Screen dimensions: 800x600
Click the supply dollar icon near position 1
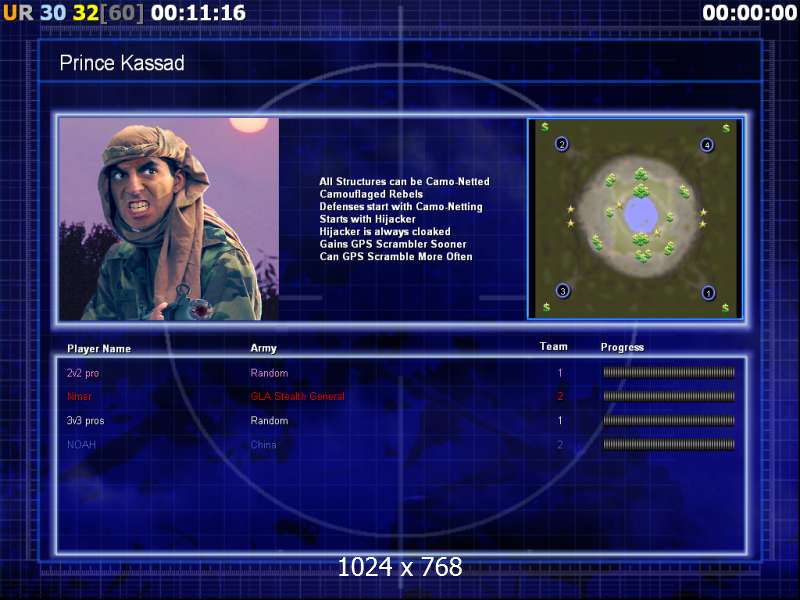[726, 308]
